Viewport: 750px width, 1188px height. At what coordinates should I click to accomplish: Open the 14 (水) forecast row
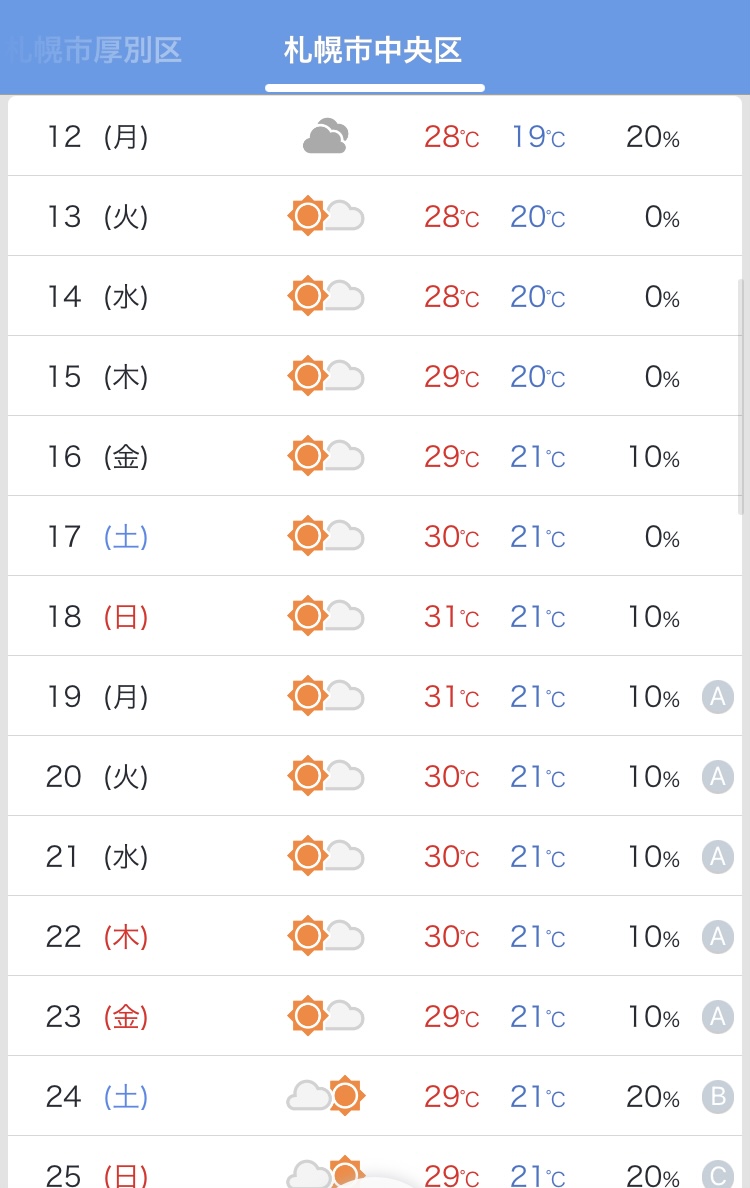pyautogui.click(x=375, y=296)
